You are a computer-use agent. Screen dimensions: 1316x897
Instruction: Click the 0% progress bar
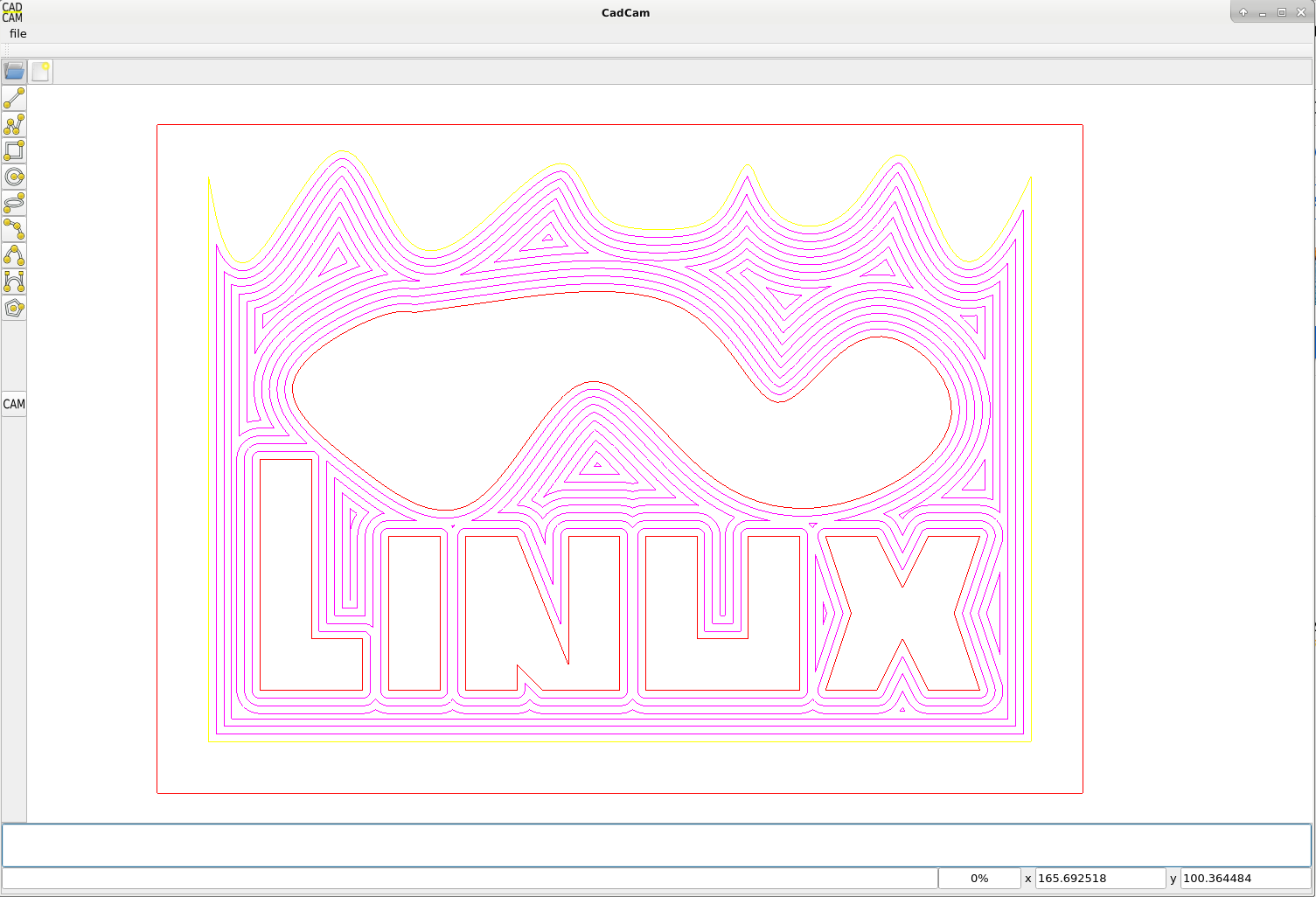(979, 879)
